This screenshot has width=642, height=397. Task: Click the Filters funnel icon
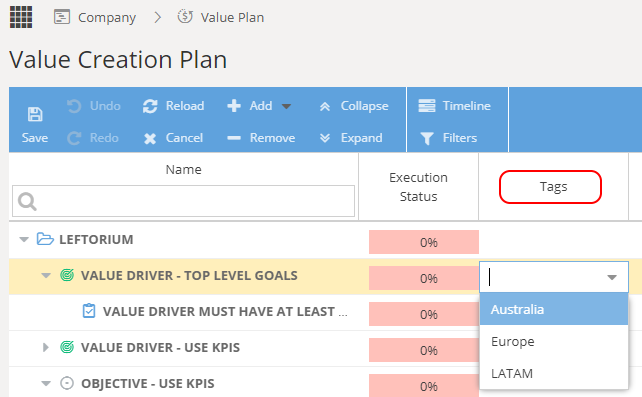click(427, 138)
